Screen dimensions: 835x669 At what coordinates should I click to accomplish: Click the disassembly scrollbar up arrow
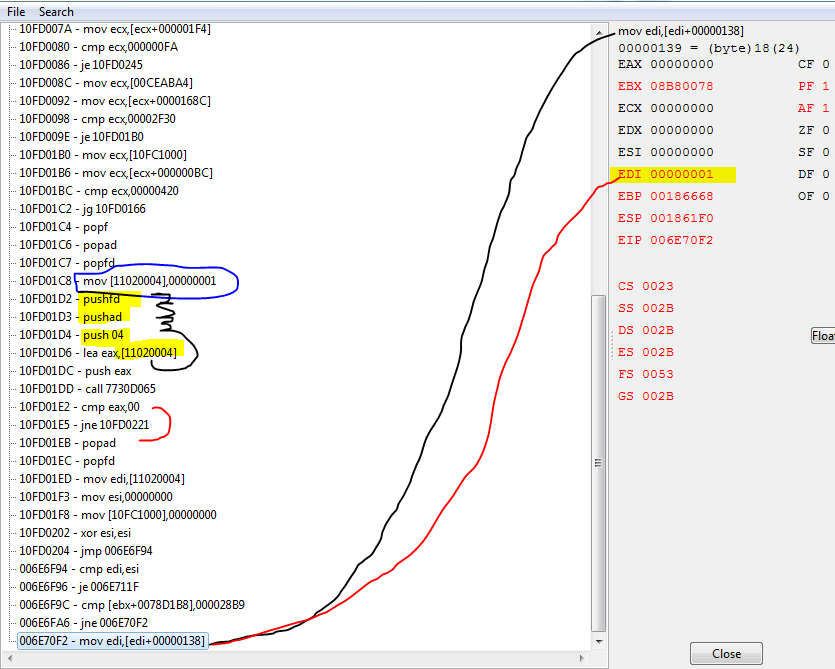(x=600, y=31)
